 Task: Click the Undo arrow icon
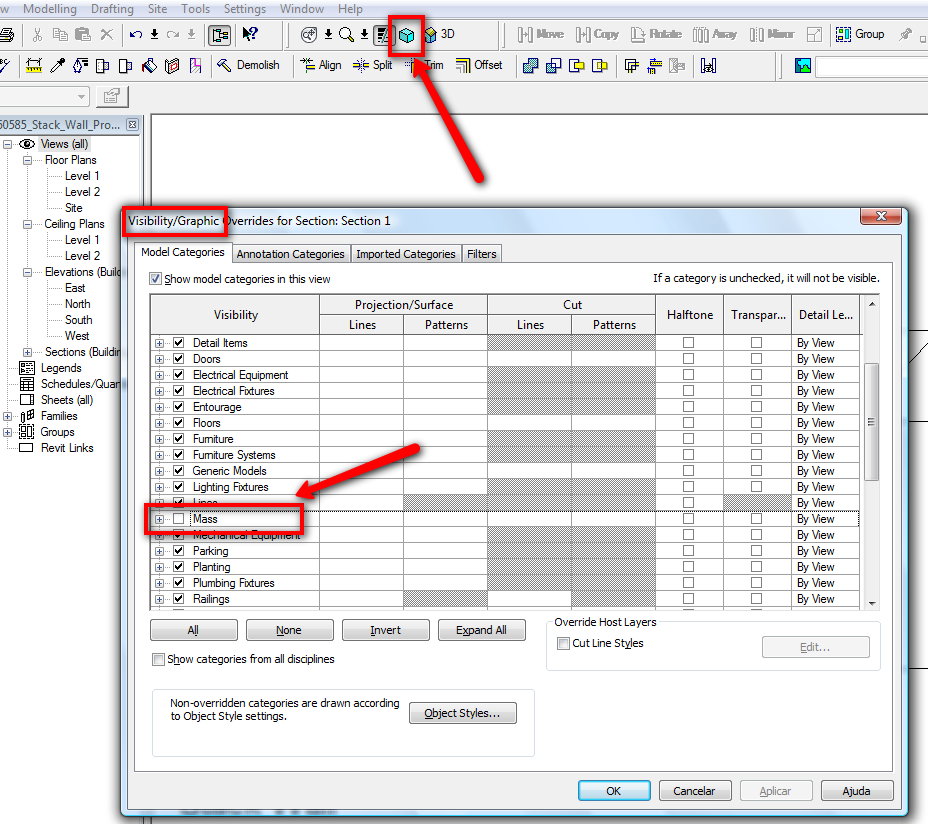(x=136, y=35)
